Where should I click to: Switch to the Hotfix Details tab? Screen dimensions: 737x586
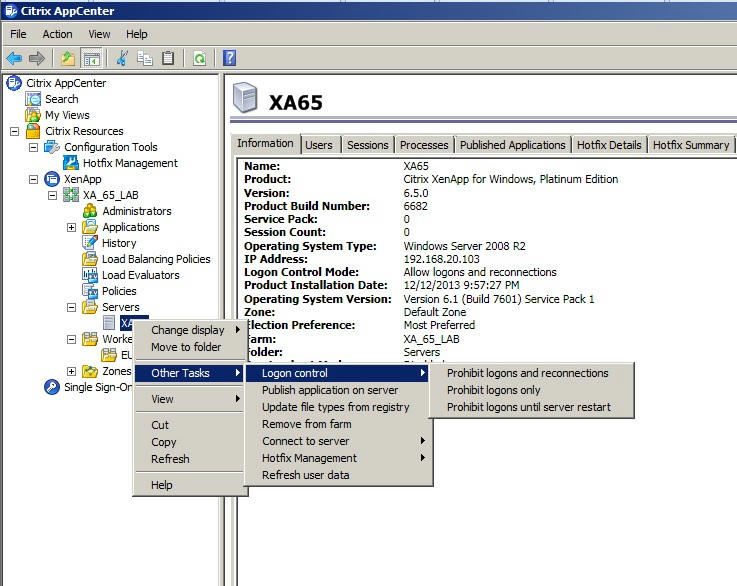tap(609, 145)
